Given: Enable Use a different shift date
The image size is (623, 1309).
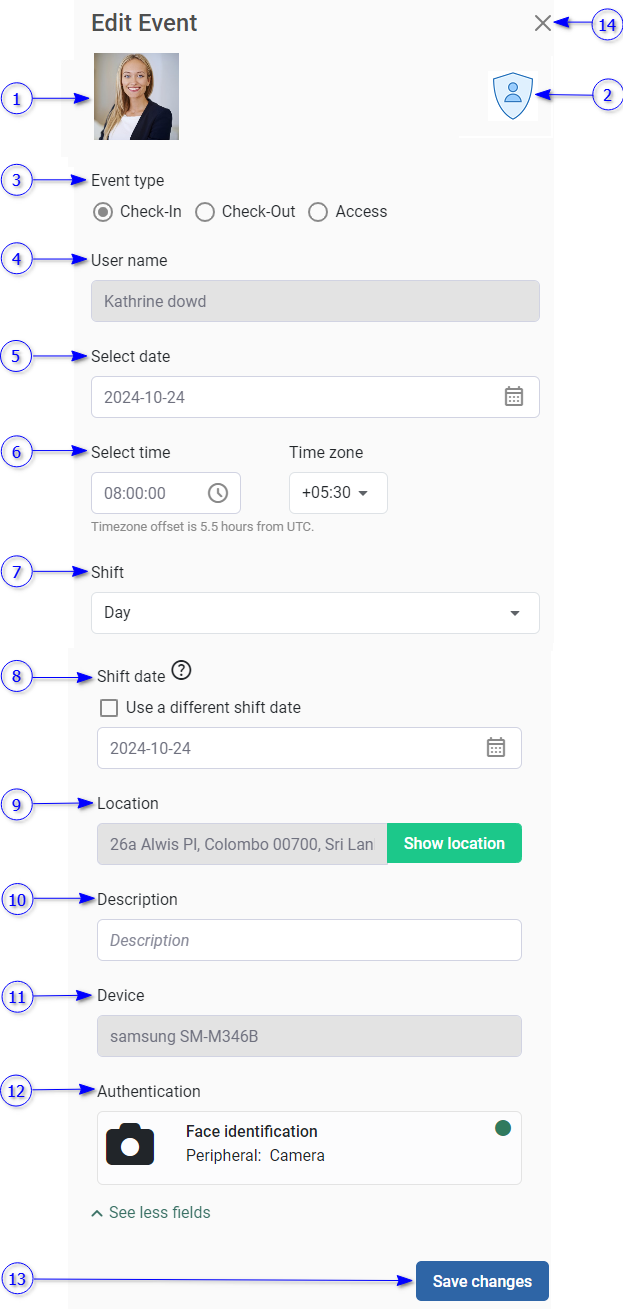Looking at the screenshot, I should point(110,708).
